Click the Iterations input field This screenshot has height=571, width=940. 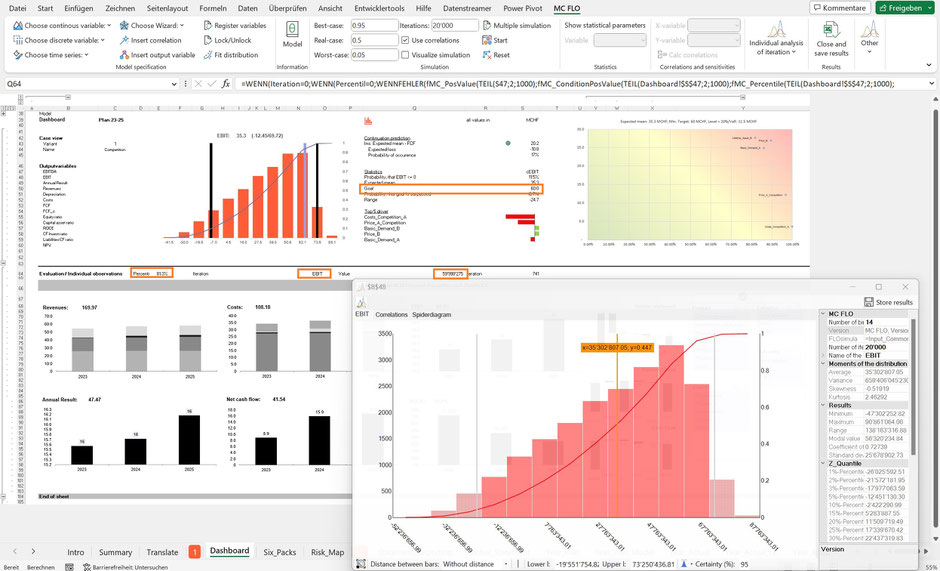click(454, 25)
